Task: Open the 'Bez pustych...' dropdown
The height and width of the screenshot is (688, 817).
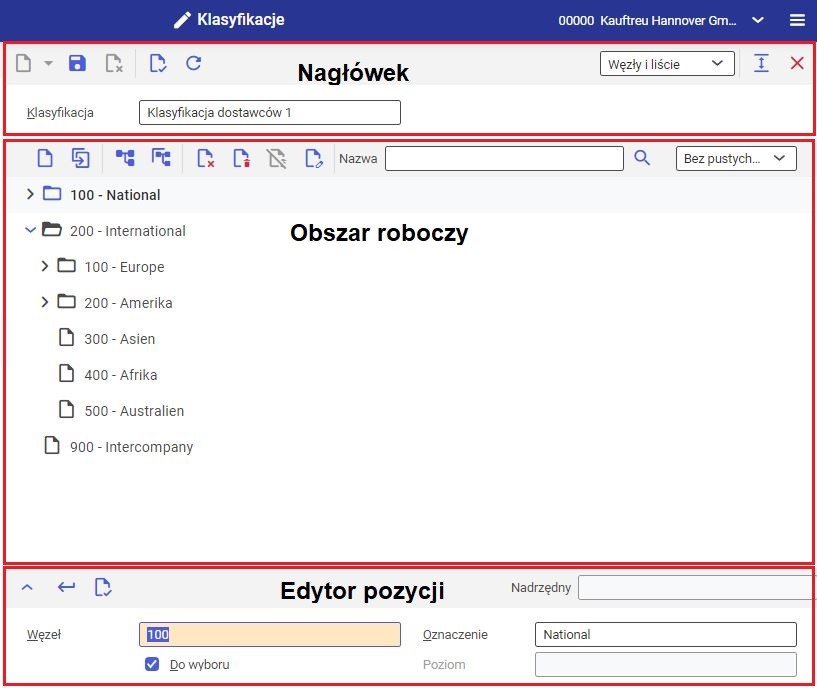Action: (736, 158)
